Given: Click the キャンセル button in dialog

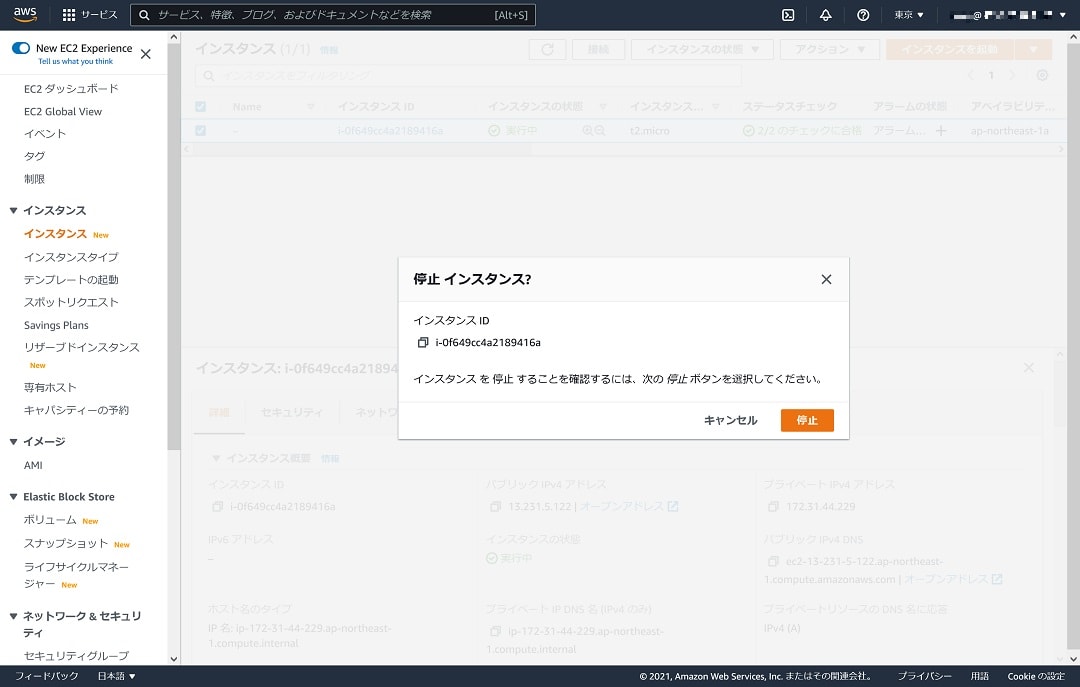Looking at the screenshot, I should pyautogui.click(x=730, y=420).
